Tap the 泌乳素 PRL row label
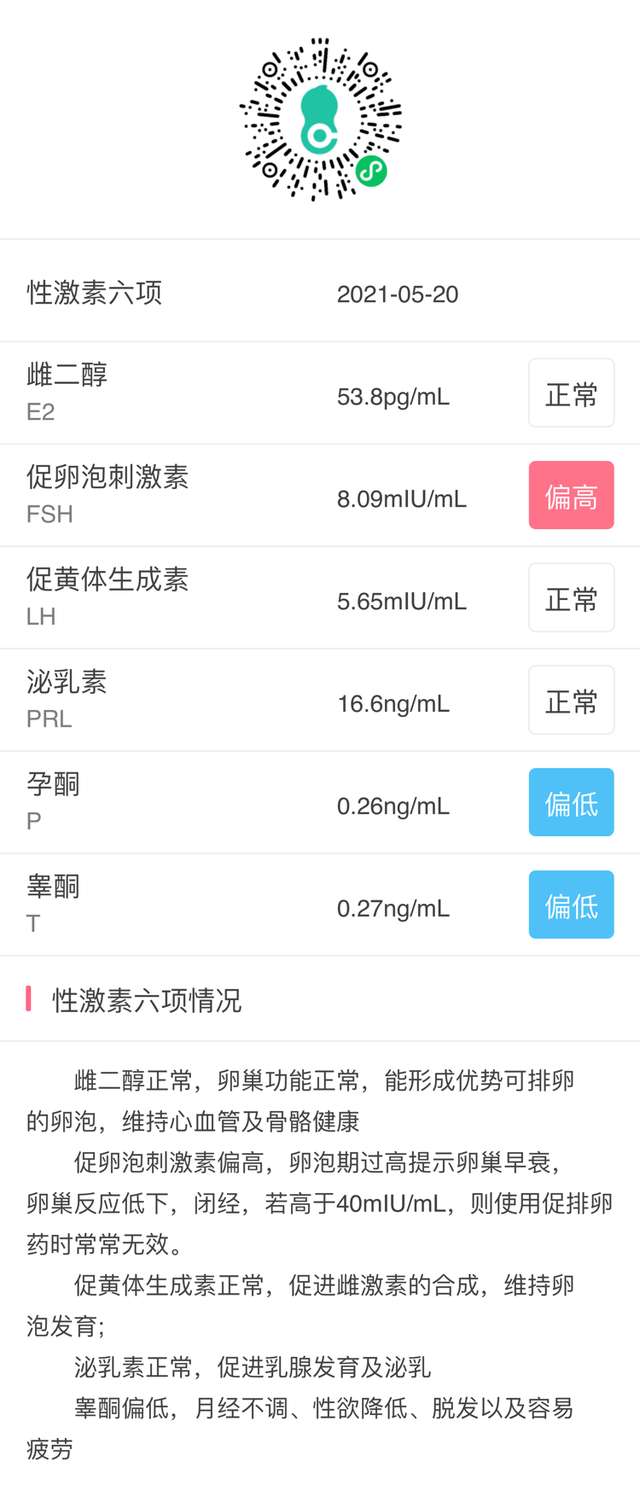This screenshot has height=1502, width=640. pos(66,699)
